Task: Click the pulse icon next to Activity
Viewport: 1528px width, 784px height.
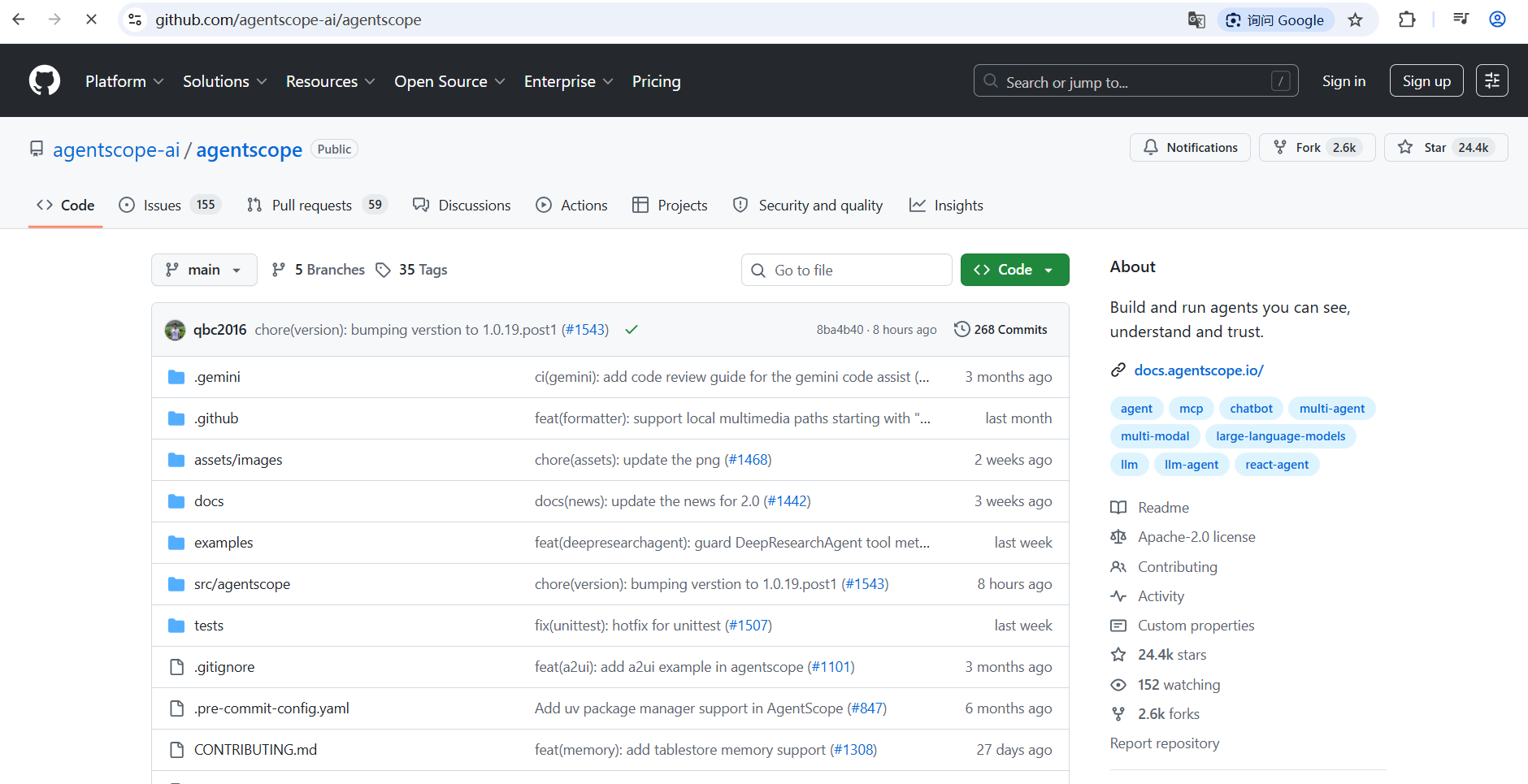Action: (1118, 596)
